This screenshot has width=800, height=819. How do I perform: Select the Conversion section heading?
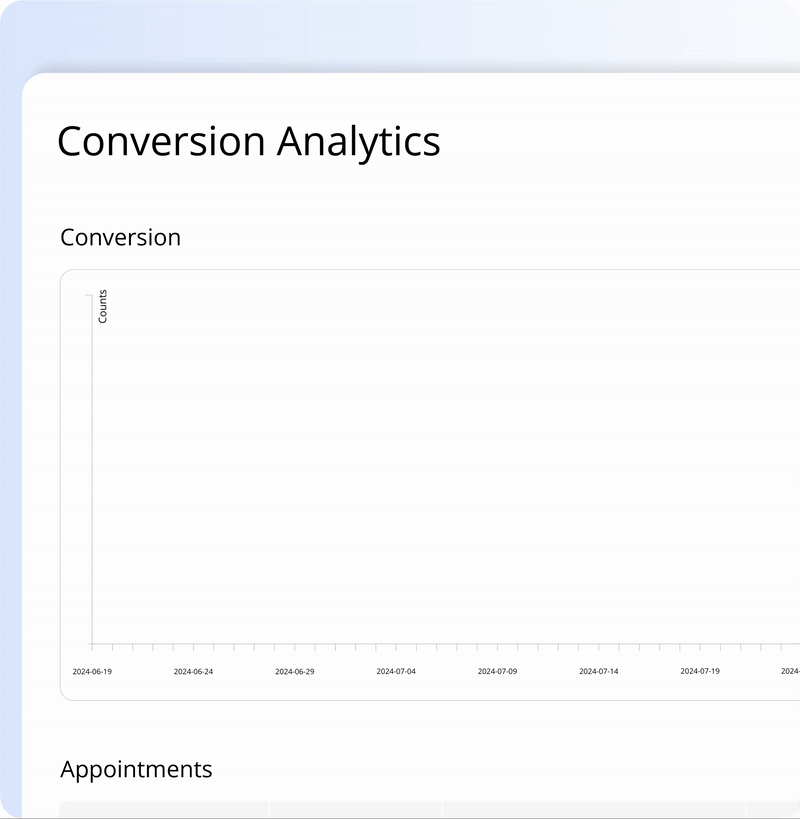click(x=120, y=237)
